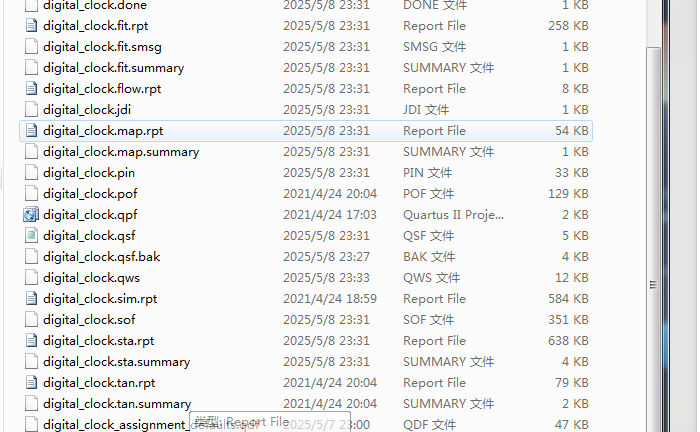Viewport: 700px width, 432px height.
Task: Select file digital_clock.fit.summary by name
Action: coord(113,68)
